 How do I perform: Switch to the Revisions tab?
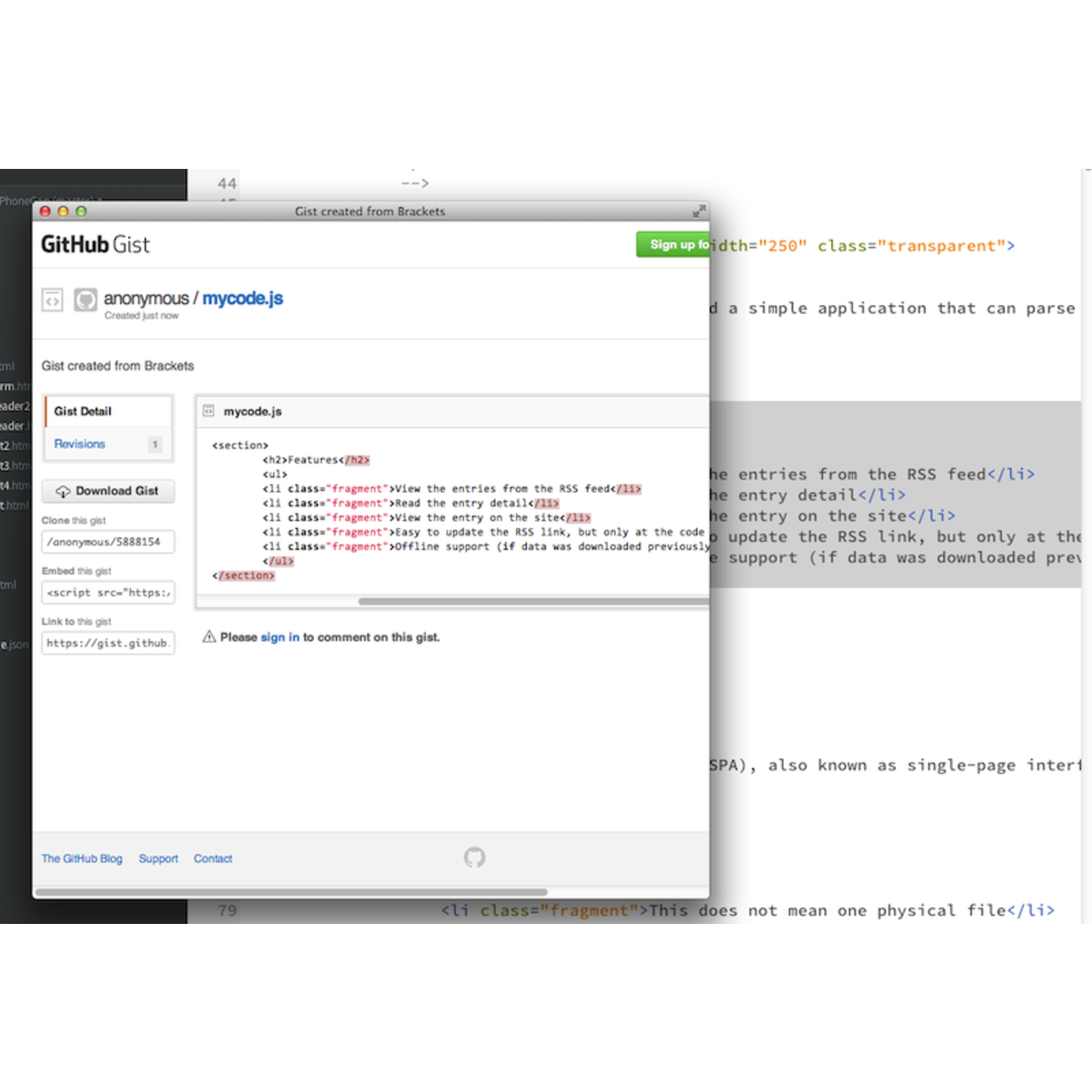pyautogui.click(x=79, y=444)
